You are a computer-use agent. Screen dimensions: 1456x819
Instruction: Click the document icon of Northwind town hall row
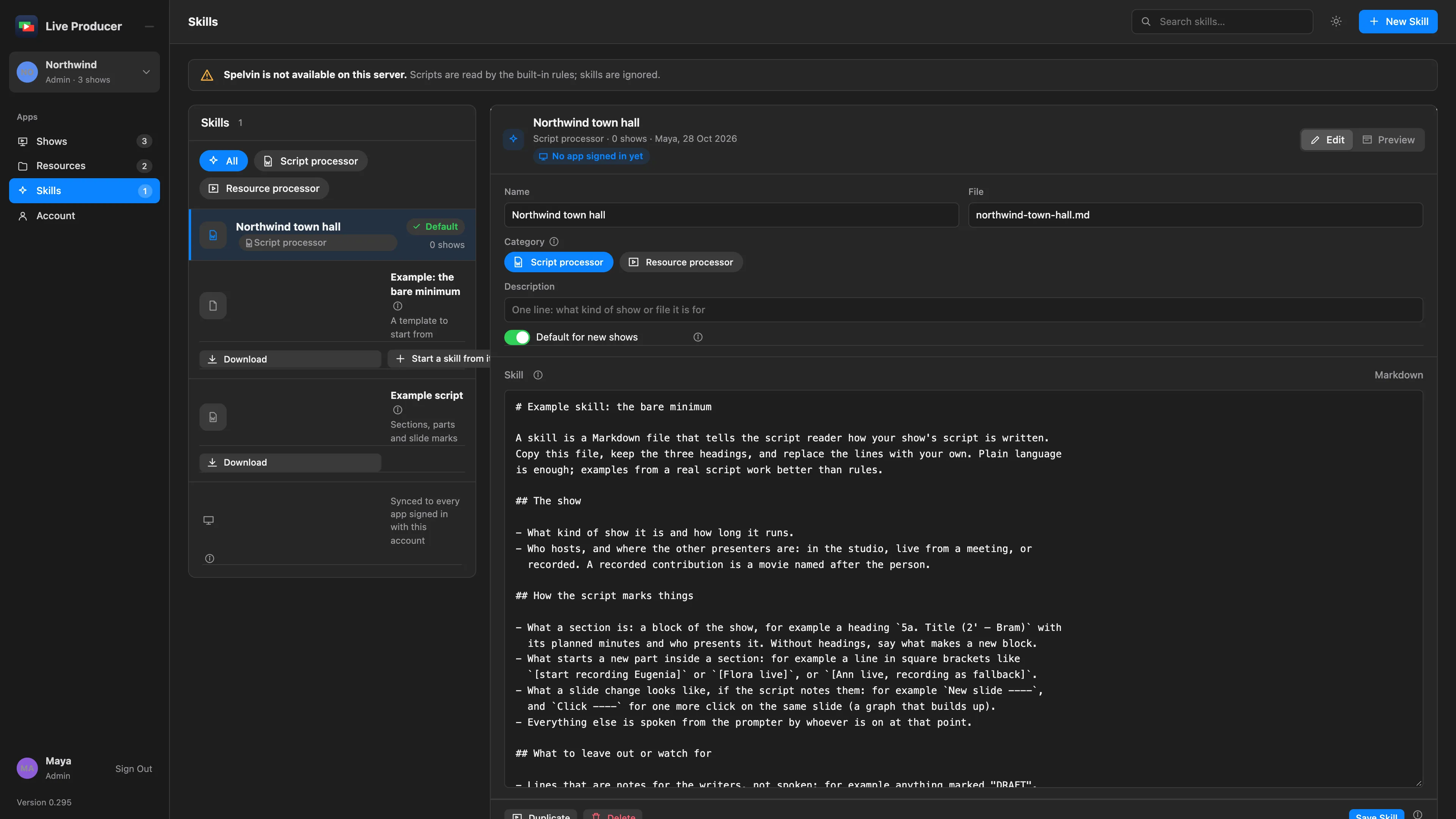point(213,235)
